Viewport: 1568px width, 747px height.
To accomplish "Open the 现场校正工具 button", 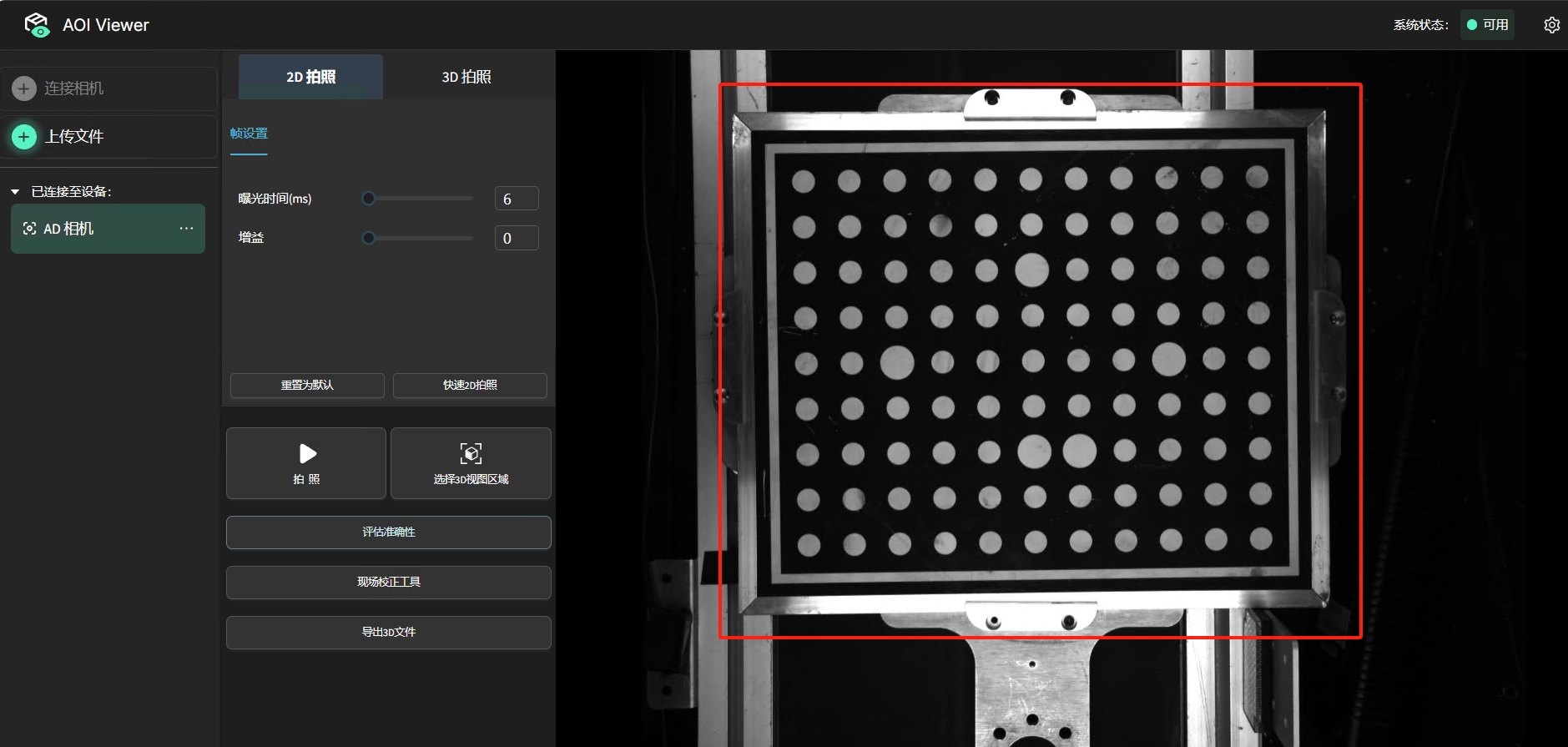I will (x=389, y=583).
